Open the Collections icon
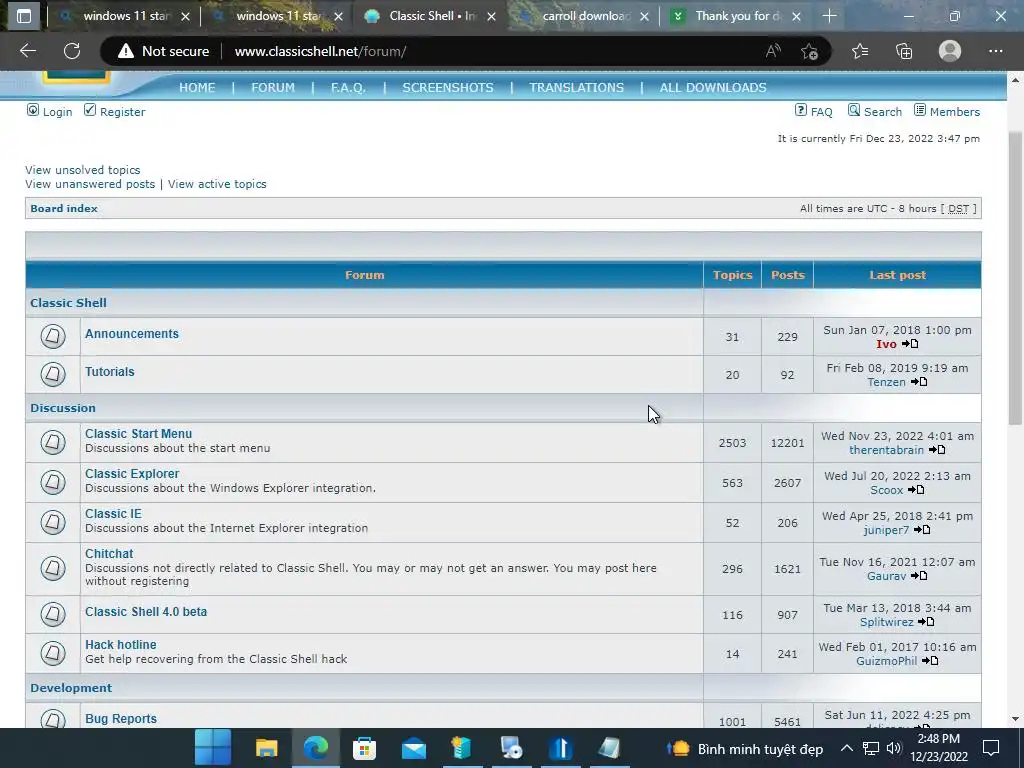This screenshot has height=768, width=1024. pyautogui.click(x=904, y=51)
